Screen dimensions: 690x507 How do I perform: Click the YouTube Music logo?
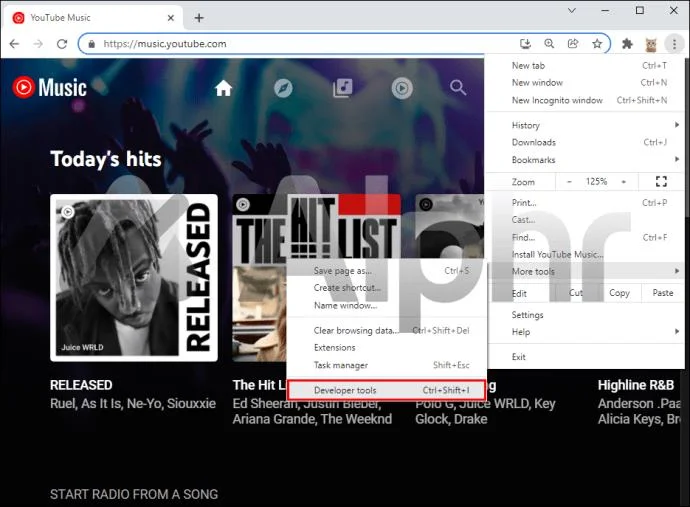(x=50, y=87)
